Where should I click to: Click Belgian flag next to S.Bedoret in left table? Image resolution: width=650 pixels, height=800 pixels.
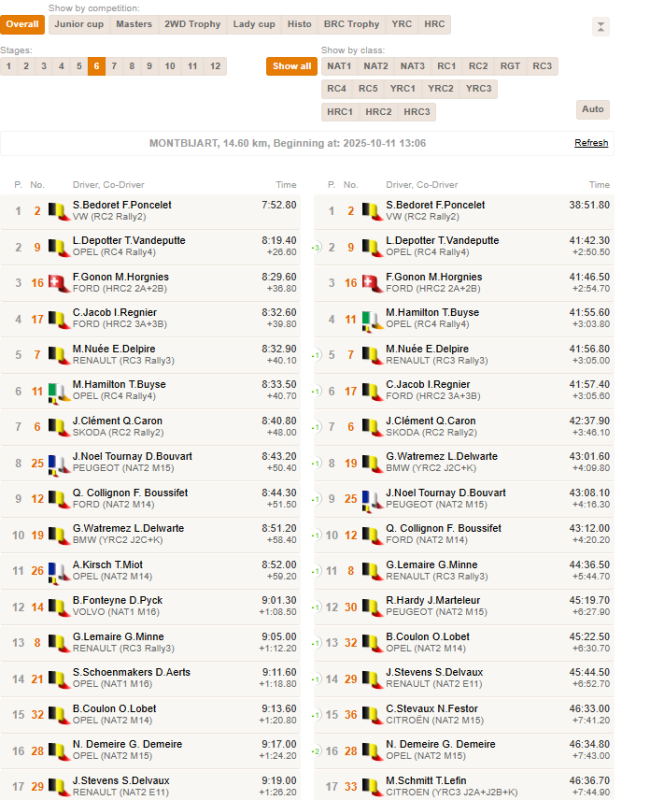(x=58, y=211)
